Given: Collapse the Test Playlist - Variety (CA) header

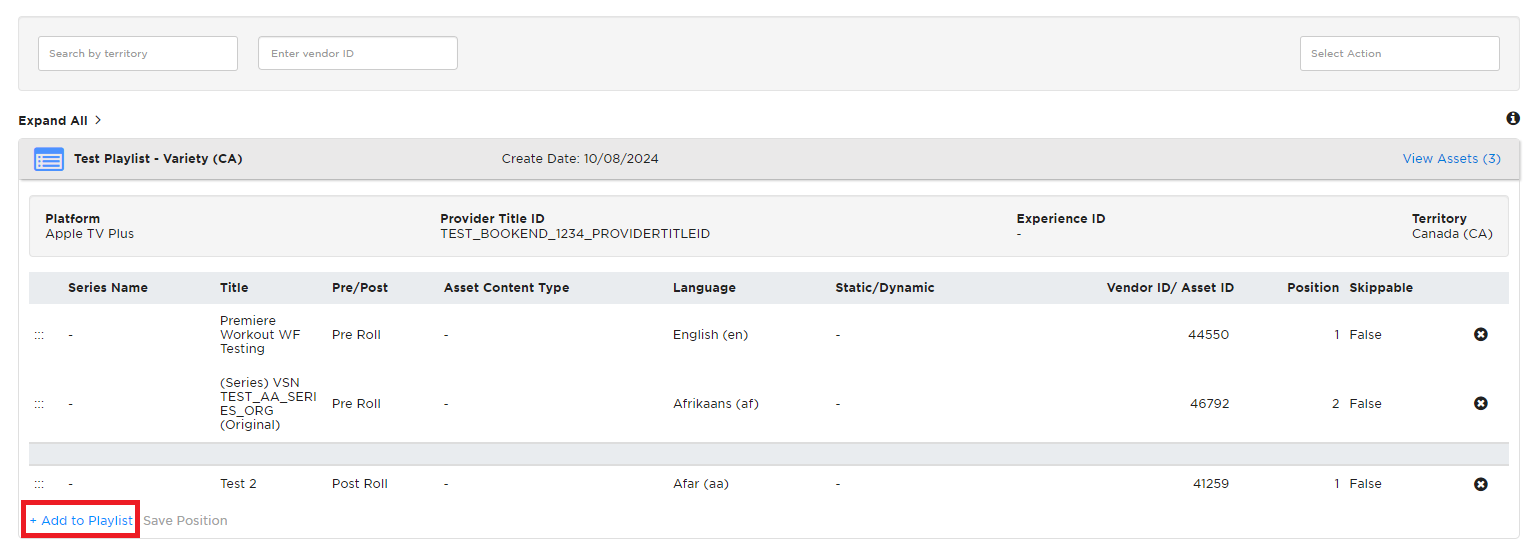Looking at the screenshot, I should pyautogui.click(x=769, y=159).
